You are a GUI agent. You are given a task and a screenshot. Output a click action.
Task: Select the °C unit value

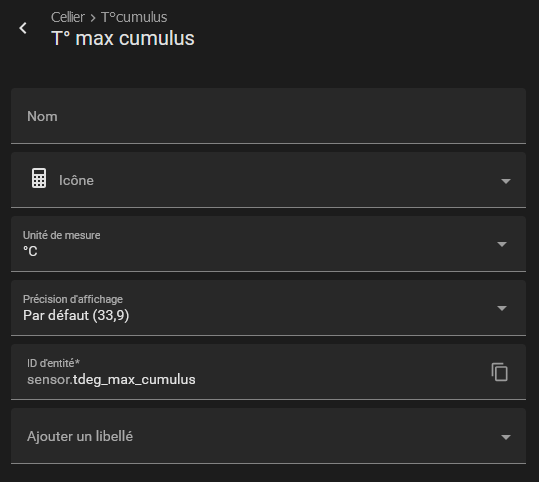click(x=30, y=251)
